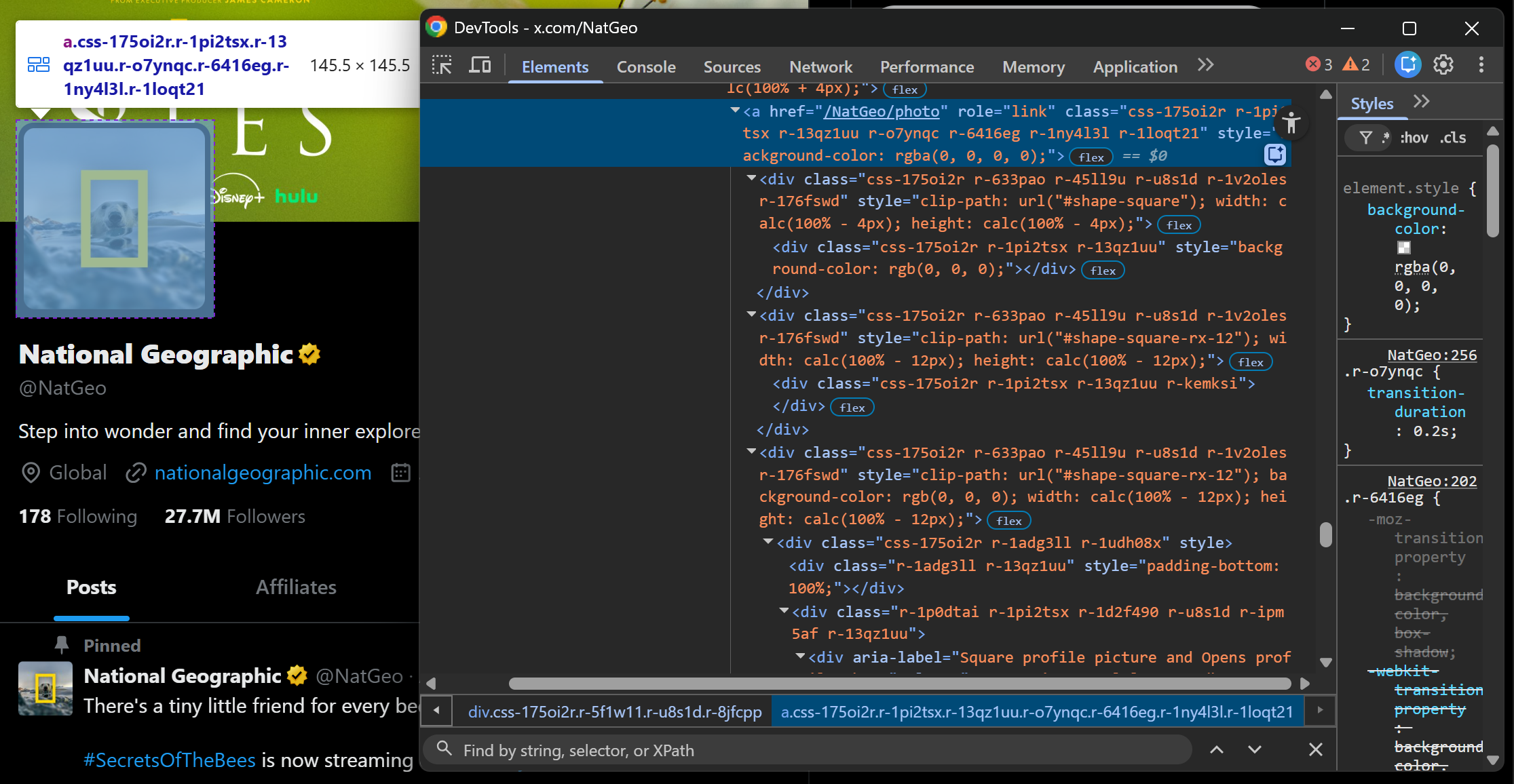Screen dimensions: 1514x784
Task: Open the 27.7M Followers list
Action: (x=235, y=516)
